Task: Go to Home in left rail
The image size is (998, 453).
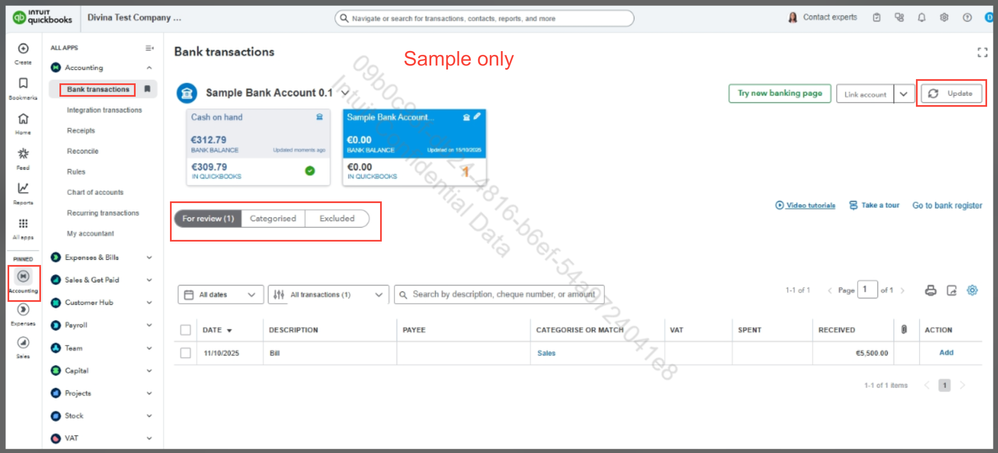Action: (x=23, y=118)
